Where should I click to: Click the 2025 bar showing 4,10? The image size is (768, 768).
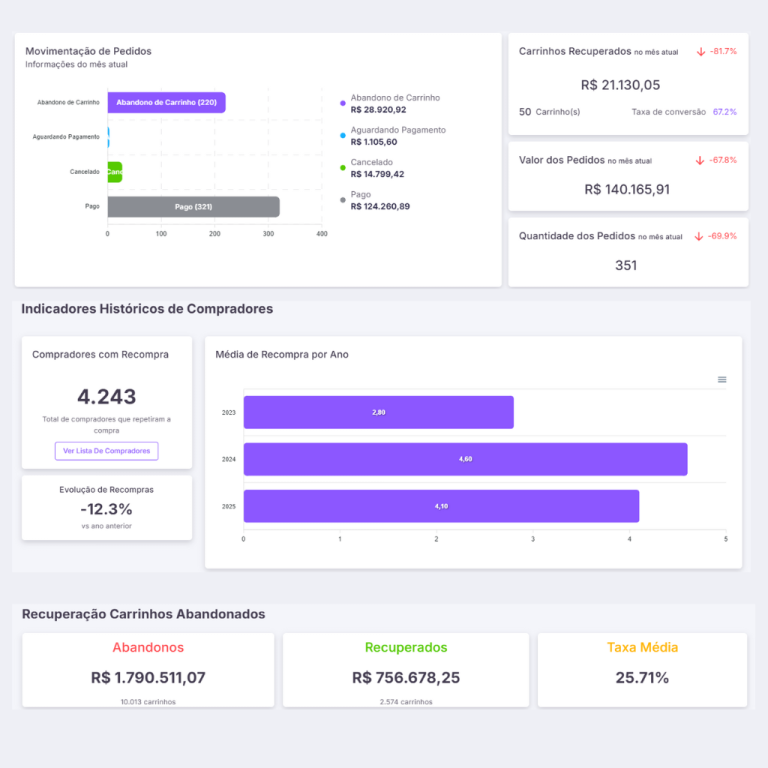point(441,506)
